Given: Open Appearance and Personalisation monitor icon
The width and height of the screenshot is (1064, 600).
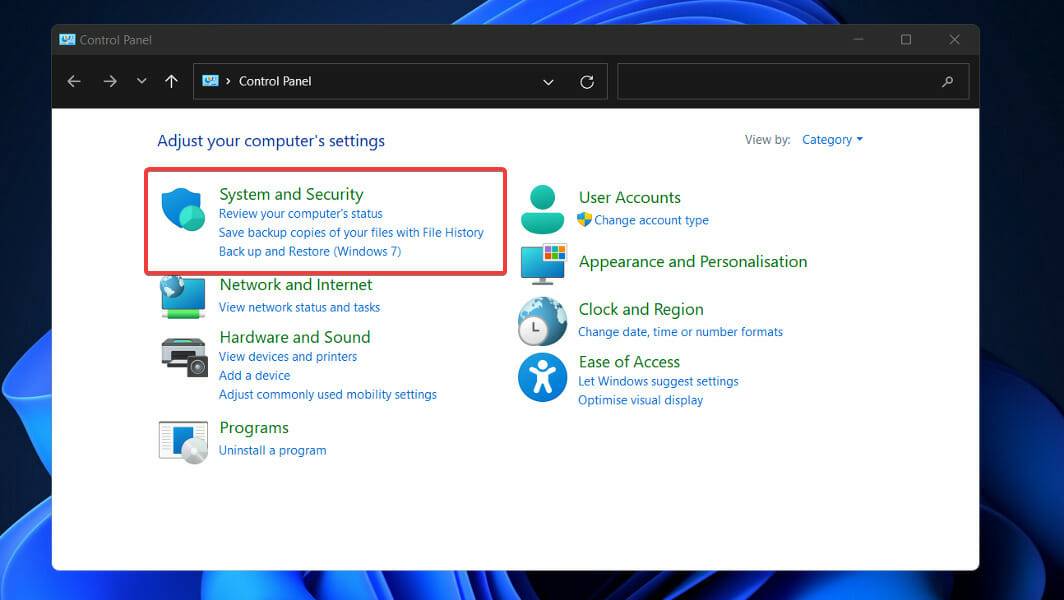Looking at the screenshot, I should pyautogui.click(x=542, y=266).
